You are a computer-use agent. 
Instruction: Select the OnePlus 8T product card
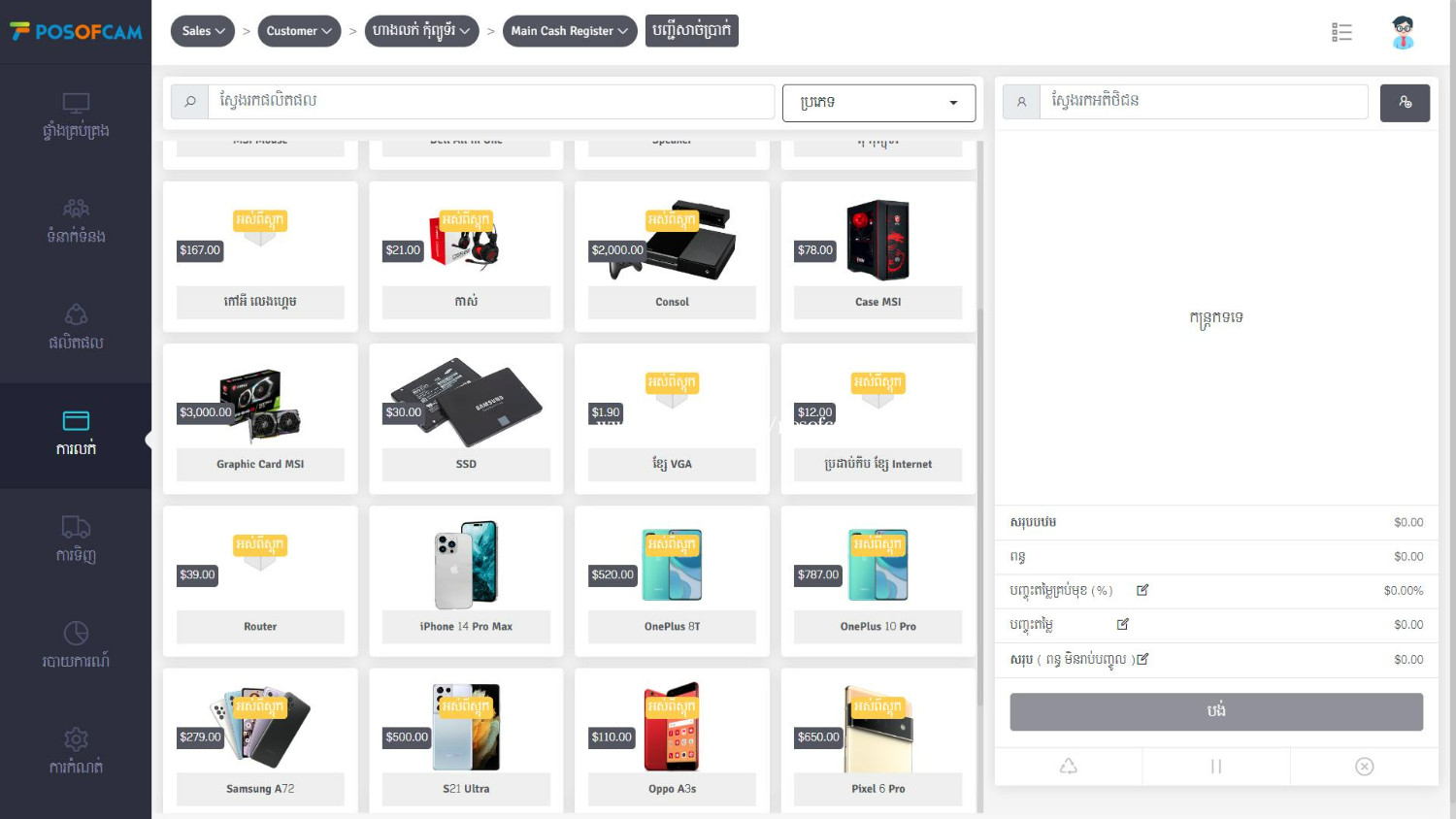point(672,581)
